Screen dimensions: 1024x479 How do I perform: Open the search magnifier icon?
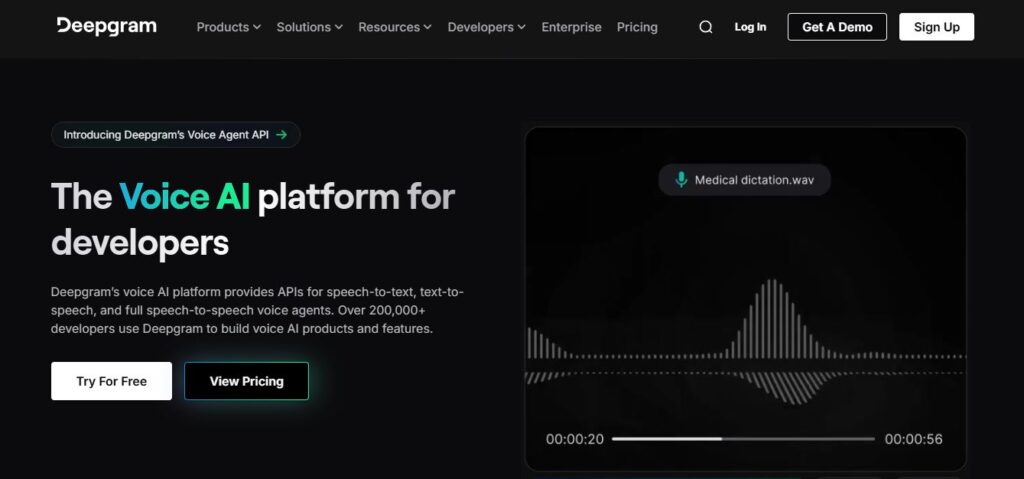(705, 27)
